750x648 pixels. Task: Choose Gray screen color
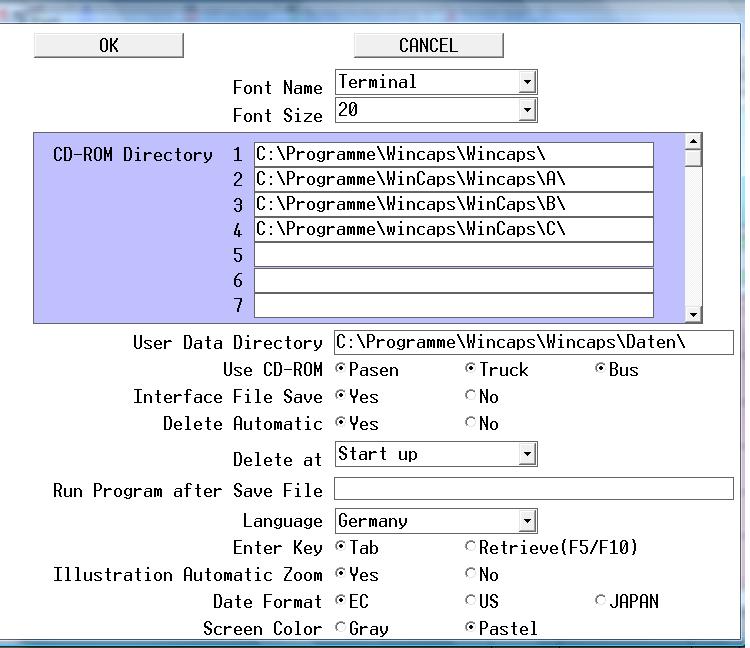[x=341, y=628]
